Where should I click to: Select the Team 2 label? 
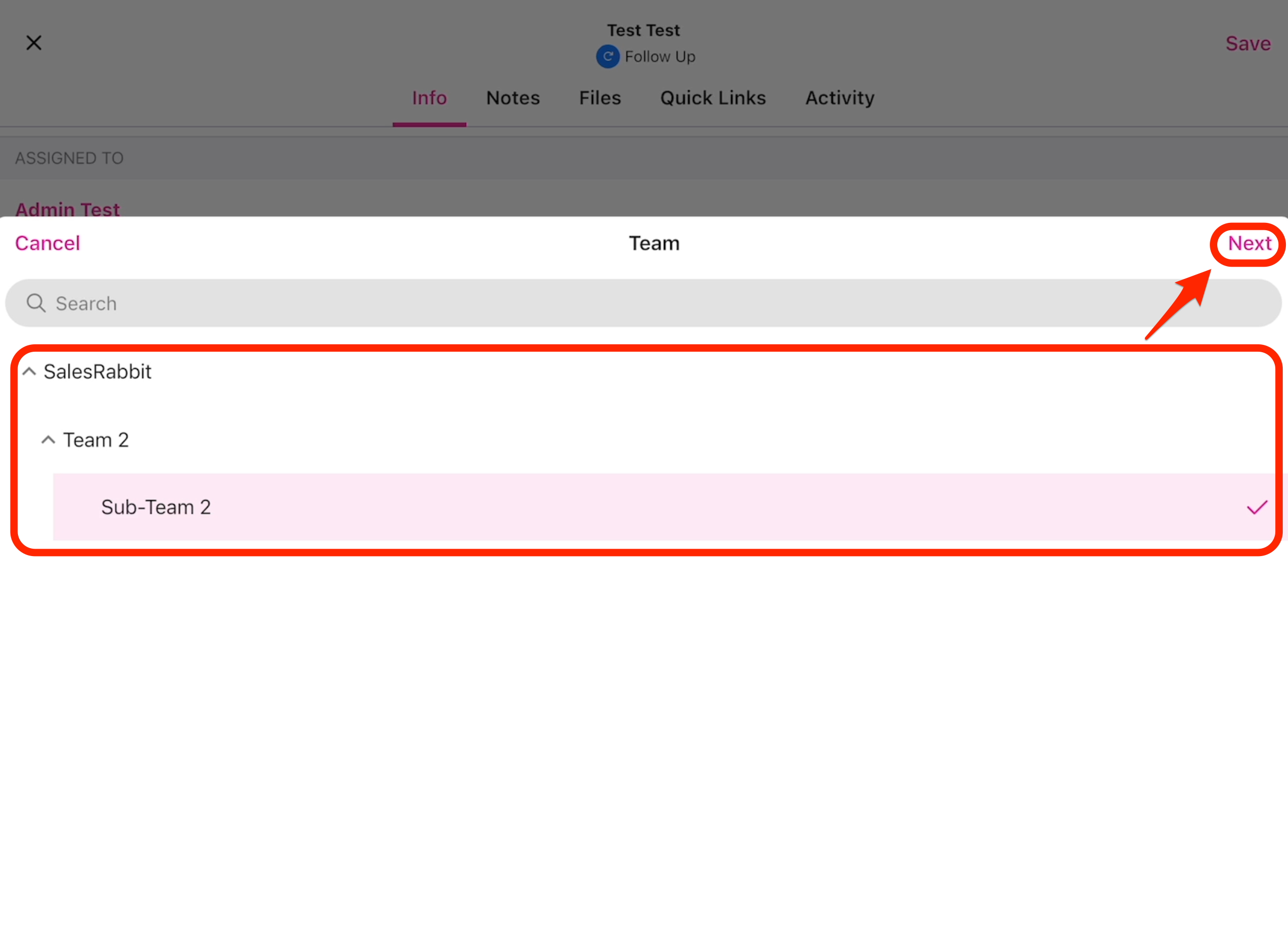(x=96, y=440)
